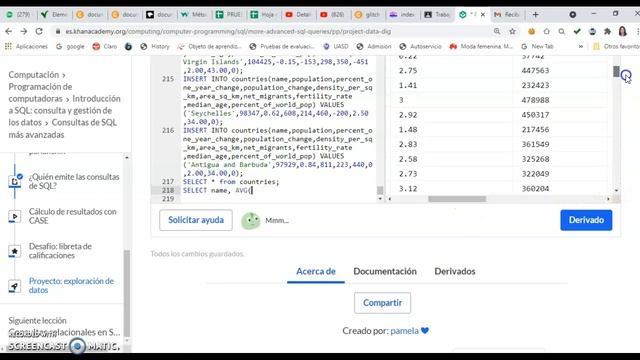The width and height of the screenshot is (640, 360).
Task: Open Siguiente lección Consultas relacionales link
Action: (64, 332)
